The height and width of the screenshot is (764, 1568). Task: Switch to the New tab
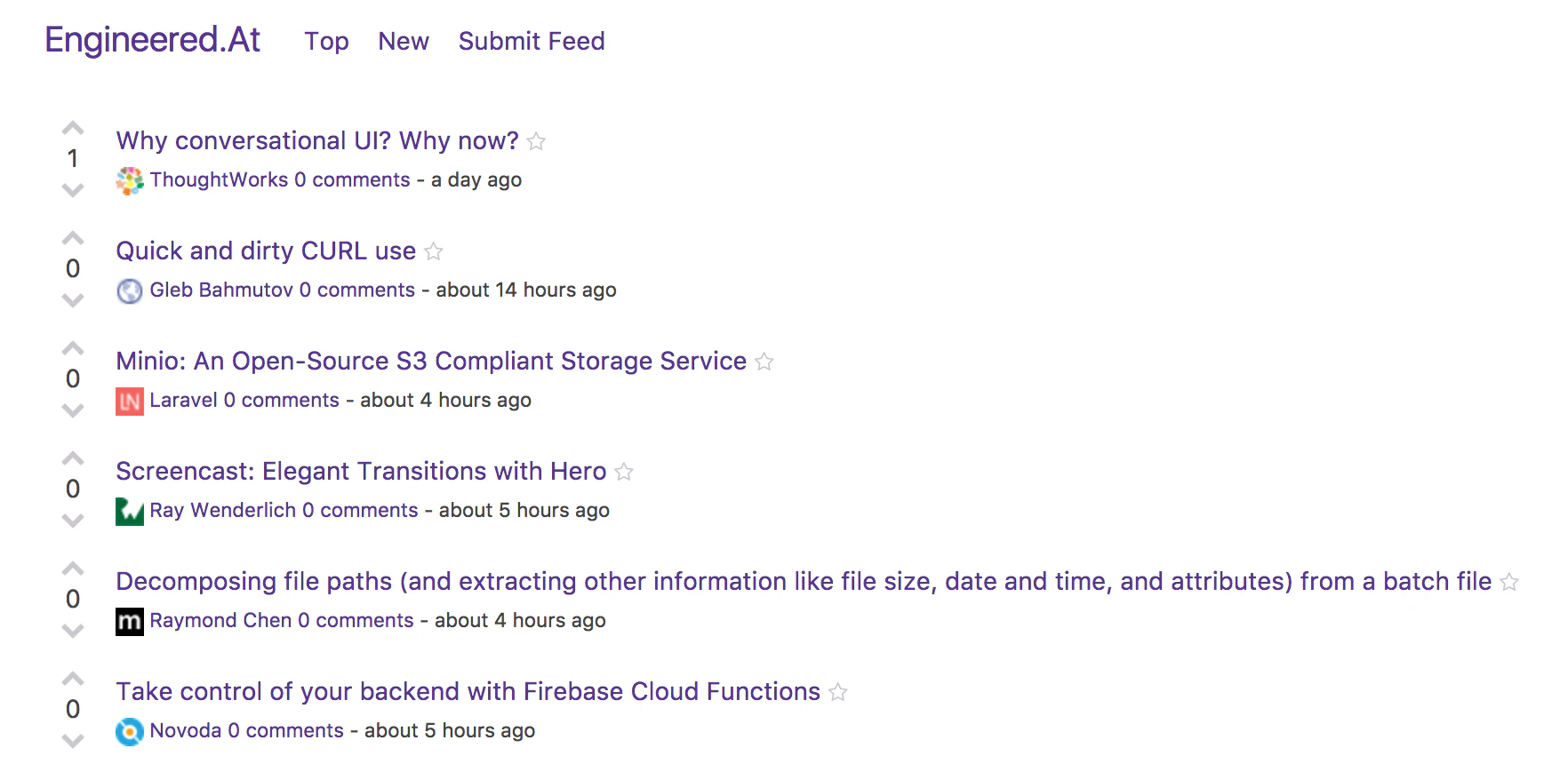[x=404, y=41]
